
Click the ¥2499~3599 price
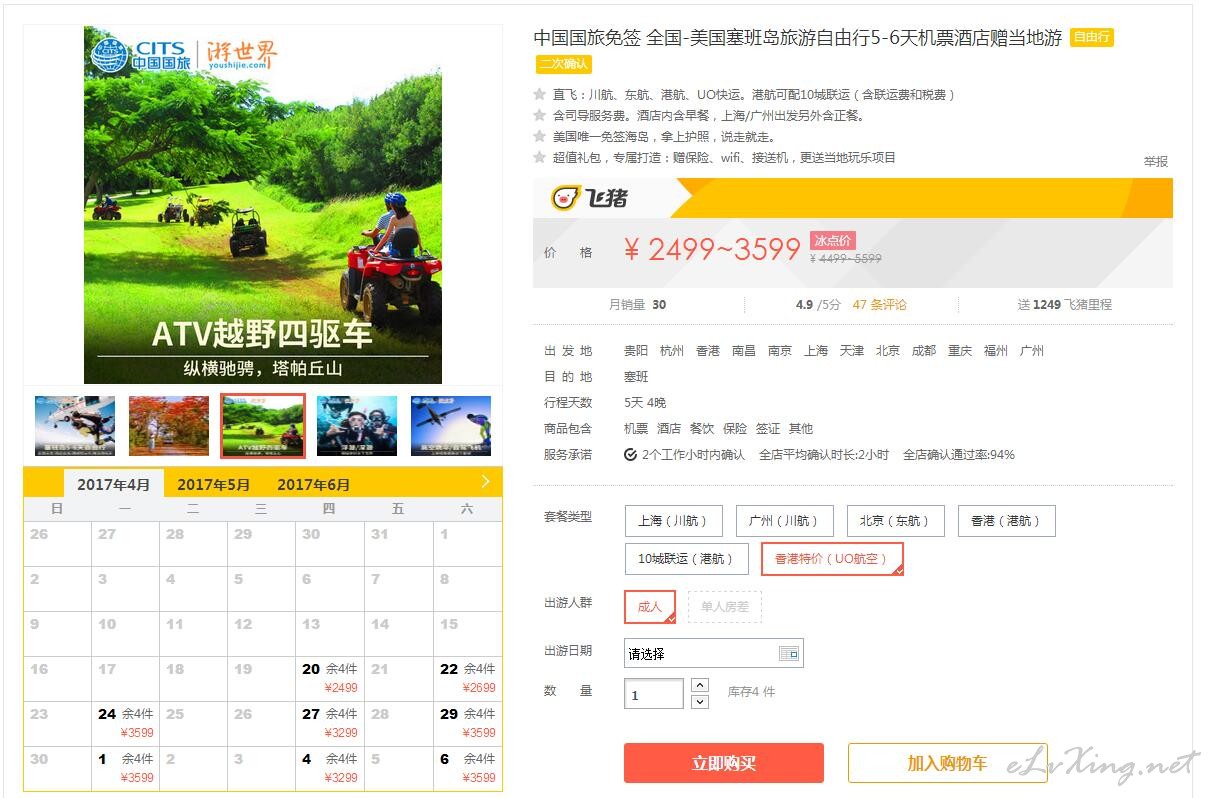(x=712, y=249)
